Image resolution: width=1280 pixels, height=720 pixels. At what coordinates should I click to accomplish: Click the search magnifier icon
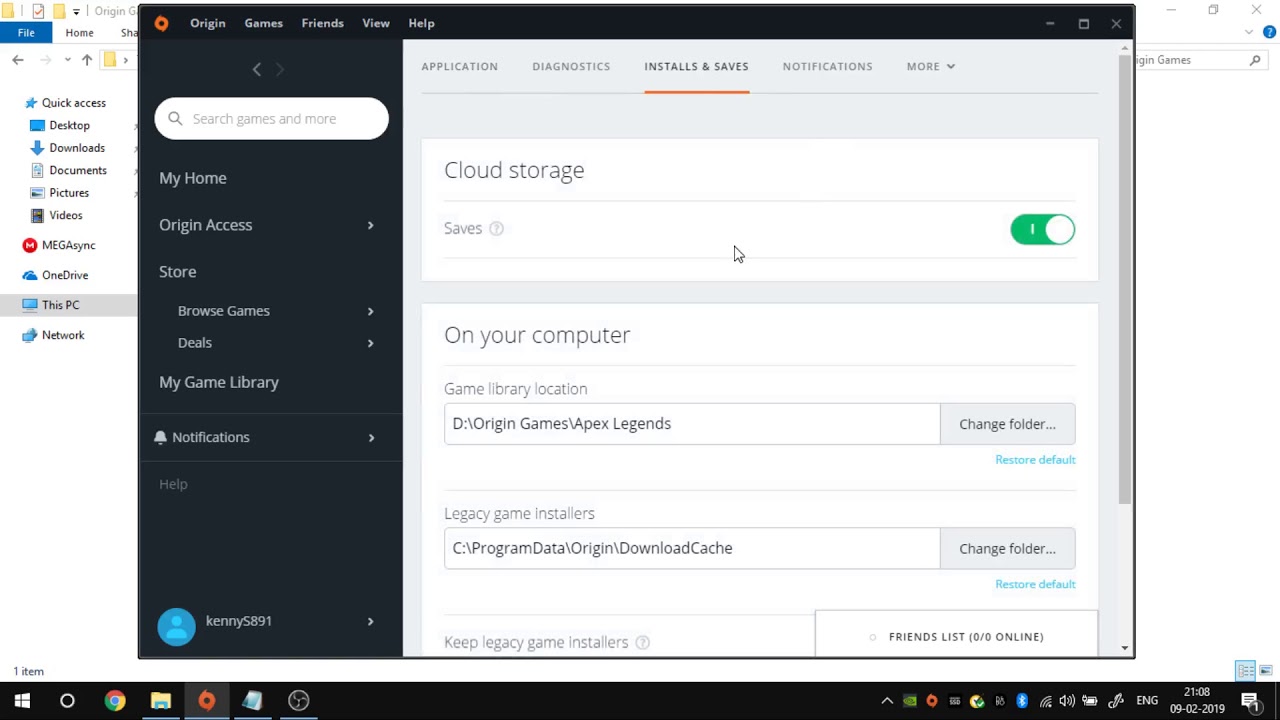pyautogui.click(x=175, y=119)
